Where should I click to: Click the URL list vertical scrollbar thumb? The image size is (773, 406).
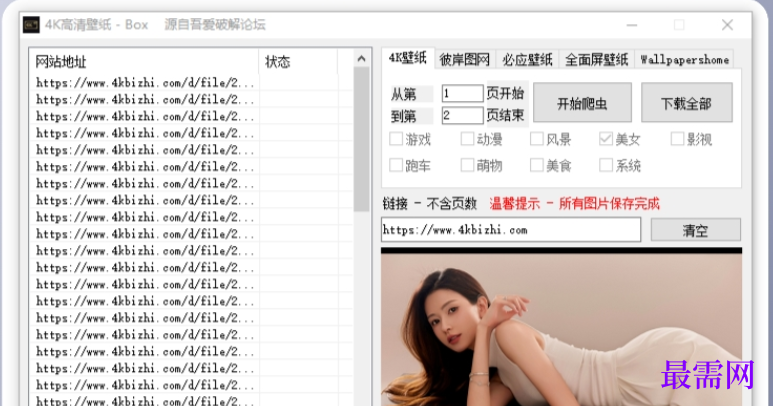[361, 139]
